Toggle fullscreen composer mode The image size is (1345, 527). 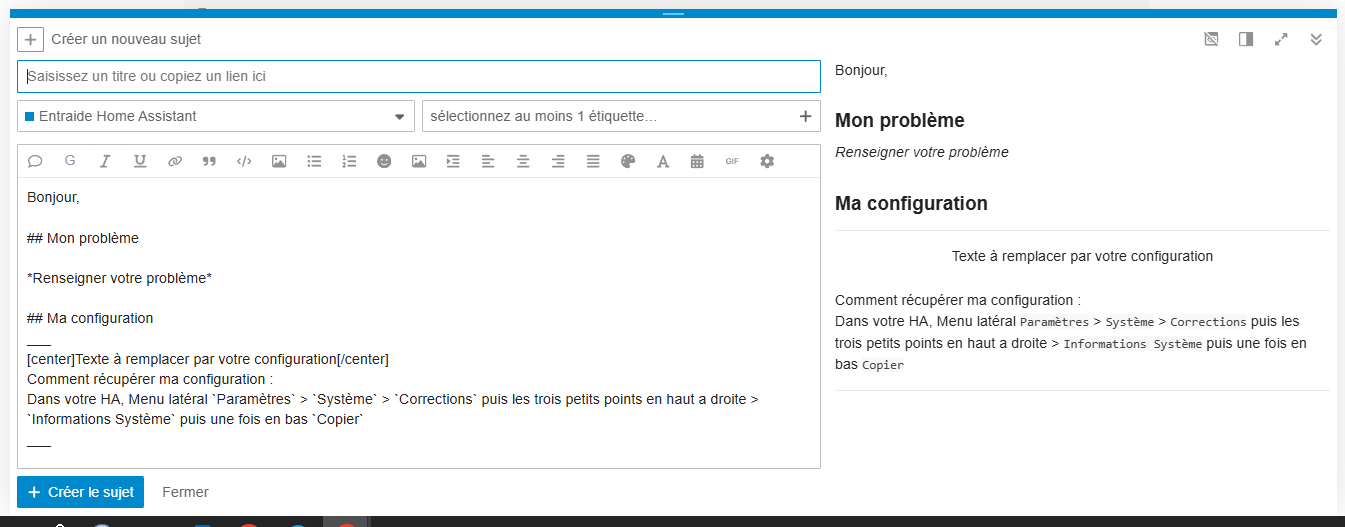(1281, 39)
